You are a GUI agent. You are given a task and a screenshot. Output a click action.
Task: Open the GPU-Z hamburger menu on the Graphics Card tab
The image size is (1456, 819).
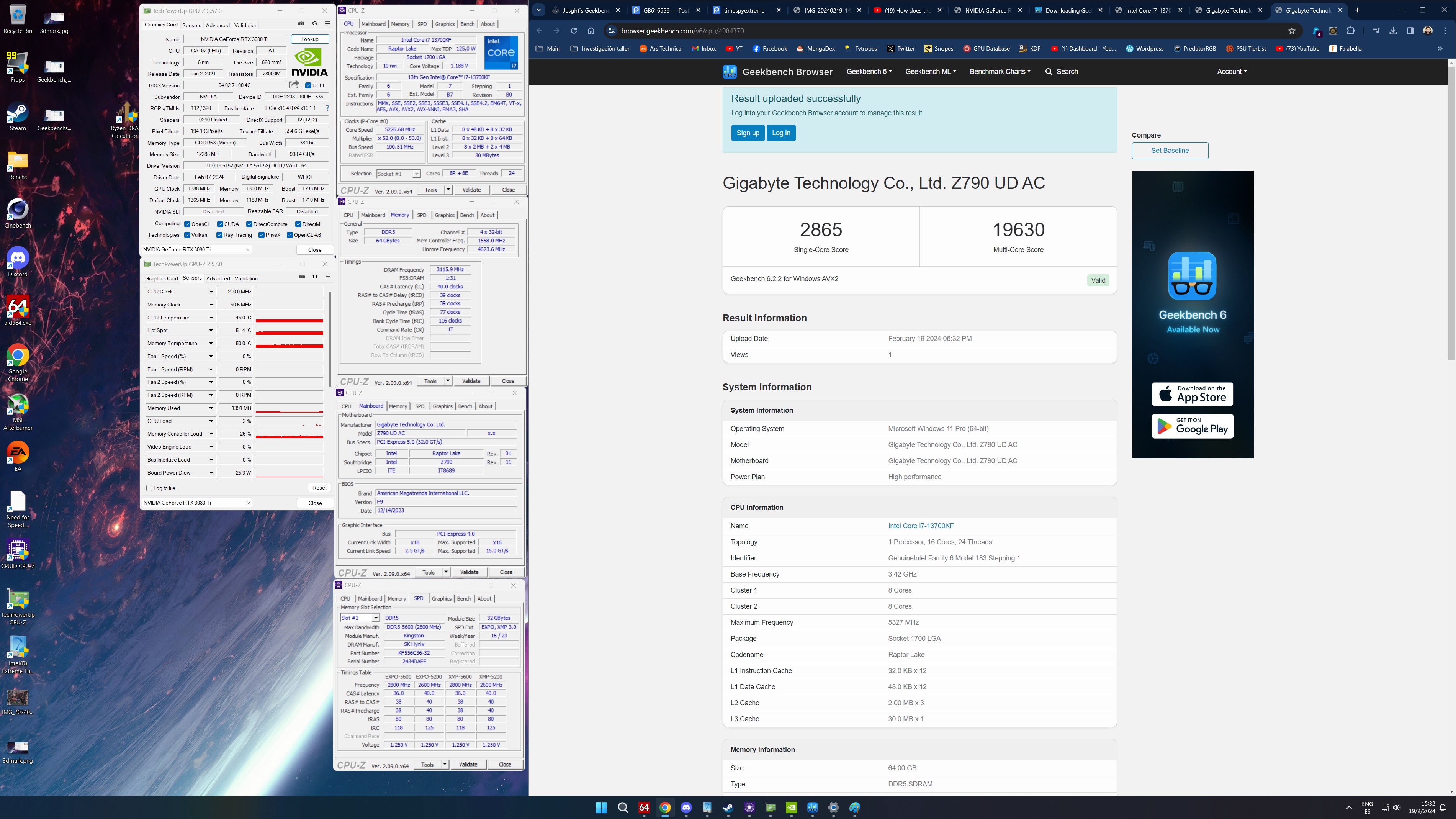(327, 24)
